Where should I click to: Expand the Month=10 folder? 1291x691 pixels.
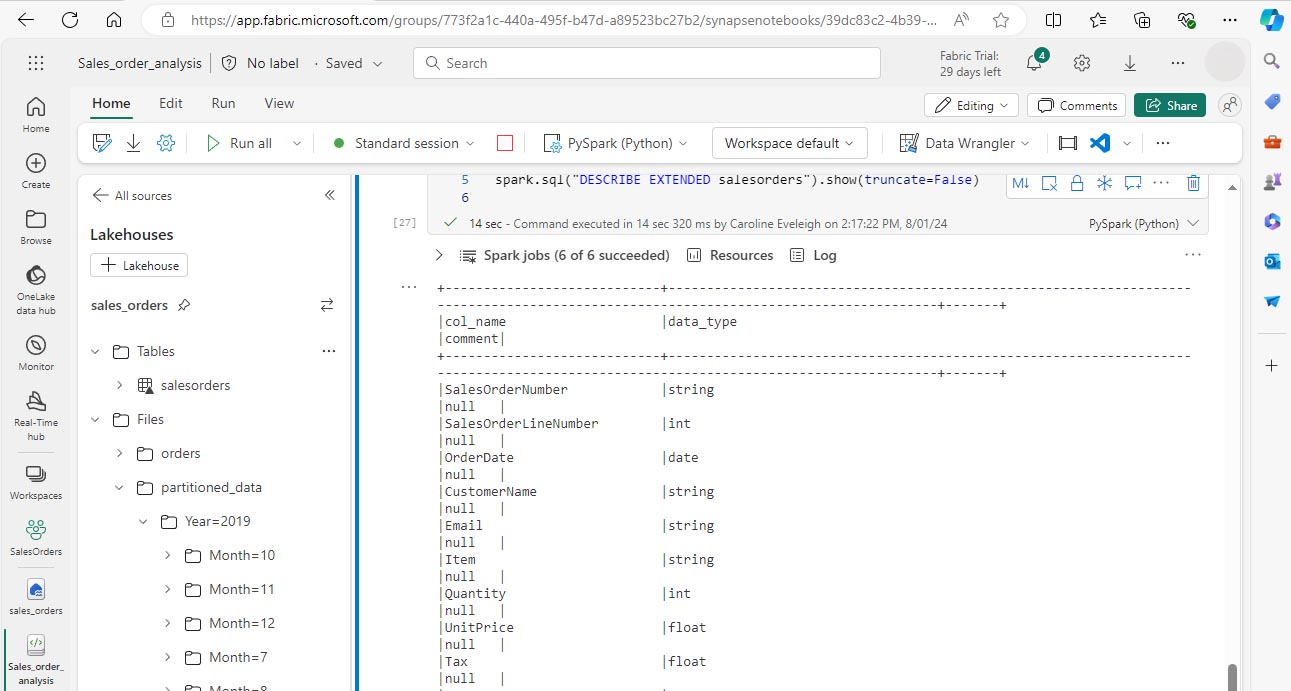(168, 555)
